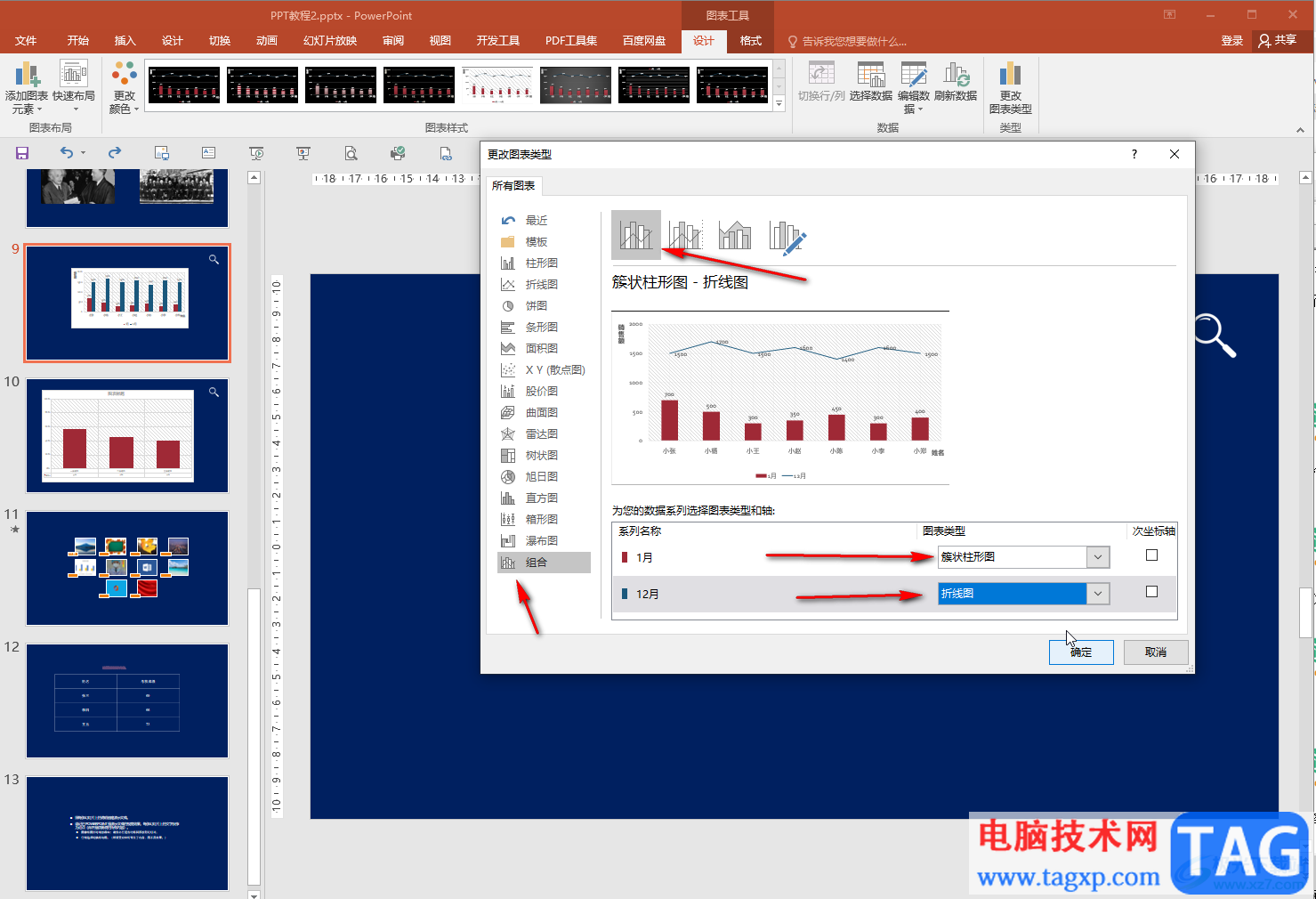Image resolution: width=1316 pixels, height=899 pixels.
Task: Toggle secondary axis checkbox for 12月 series
Action: (1151, 592)
